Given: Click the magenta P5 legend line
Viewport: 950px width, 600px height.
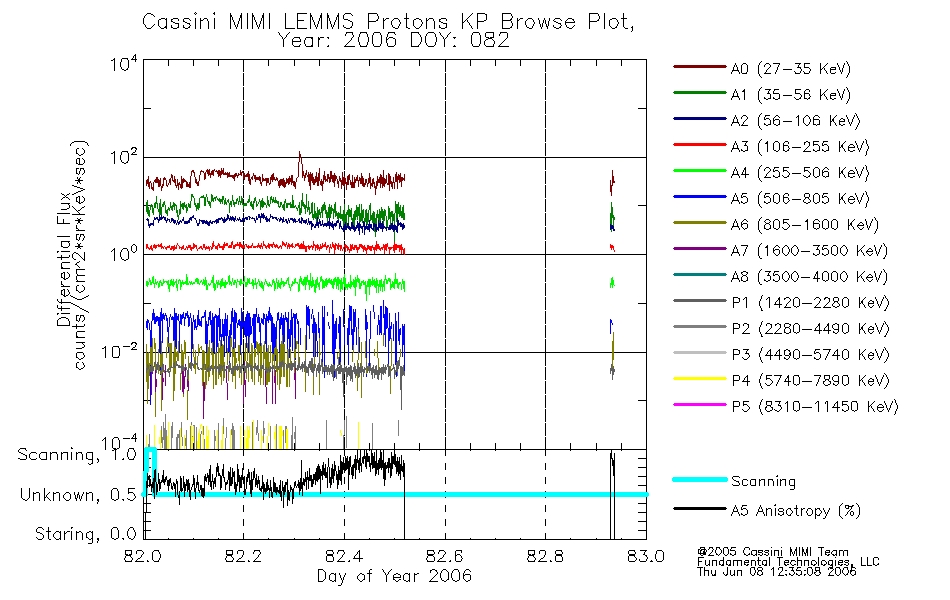Looking at the screenshot, I should click(699, 405).
